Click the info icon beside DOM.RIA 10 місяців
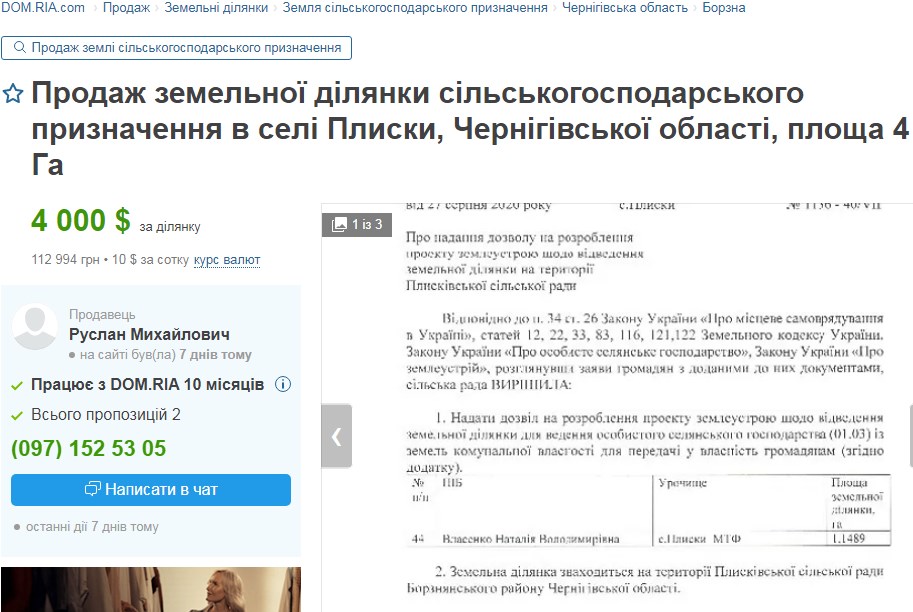The width and height of the screenshot is (913, 612). (283, 384)
